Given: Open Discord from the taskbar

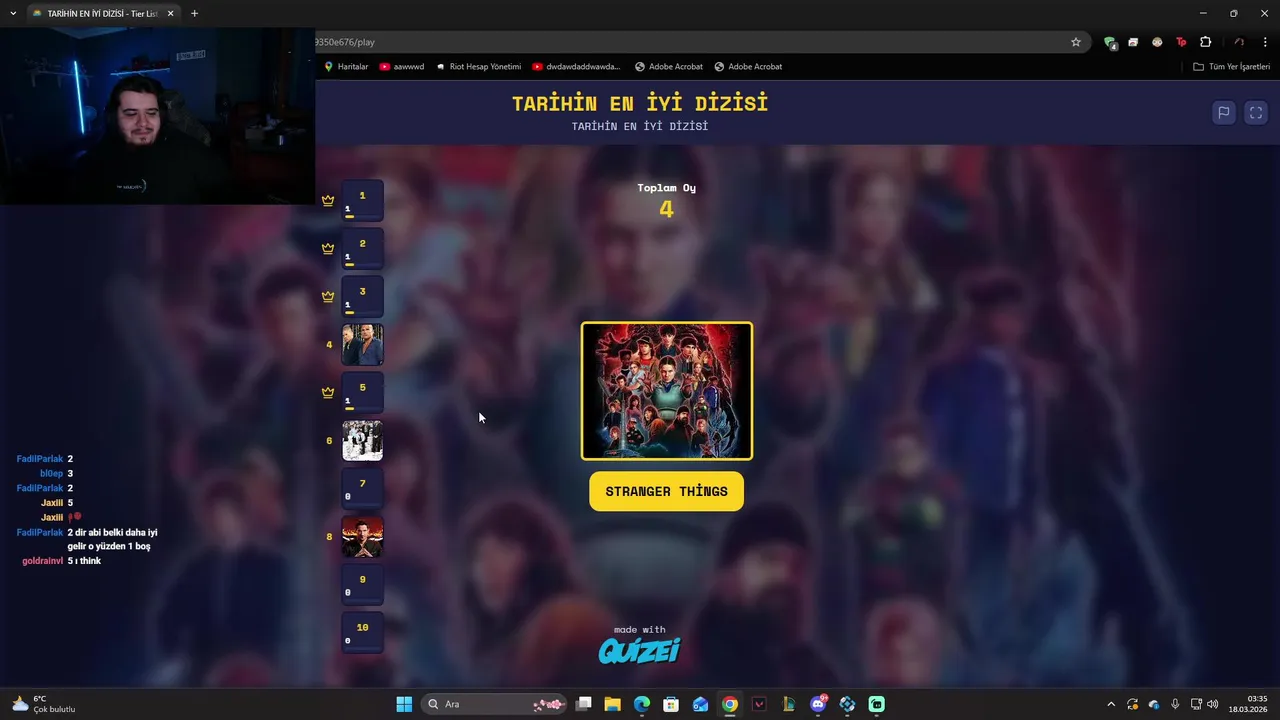Looking at the screenshot, I should tap(818, 704).
